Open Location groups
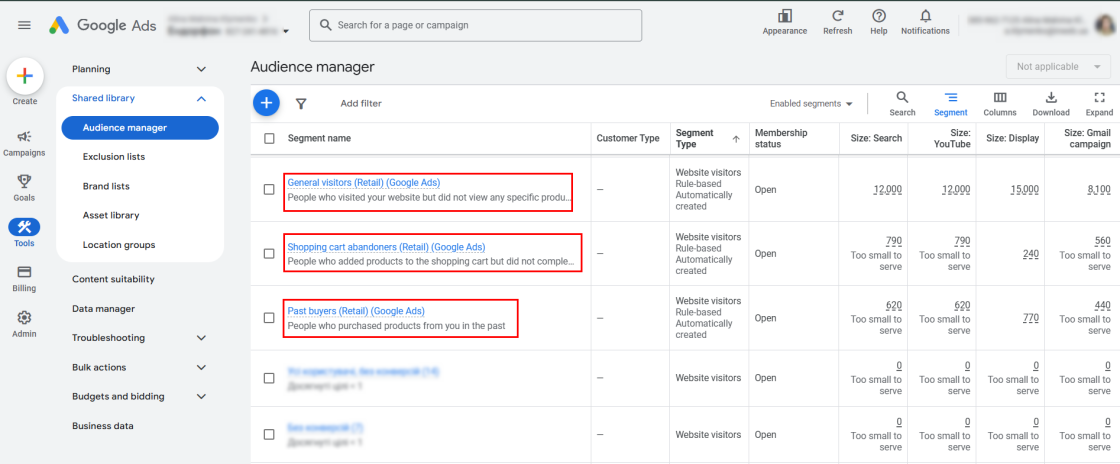Image resolution: width=1120 pixels, height=464 pixels. coord(119,245)
